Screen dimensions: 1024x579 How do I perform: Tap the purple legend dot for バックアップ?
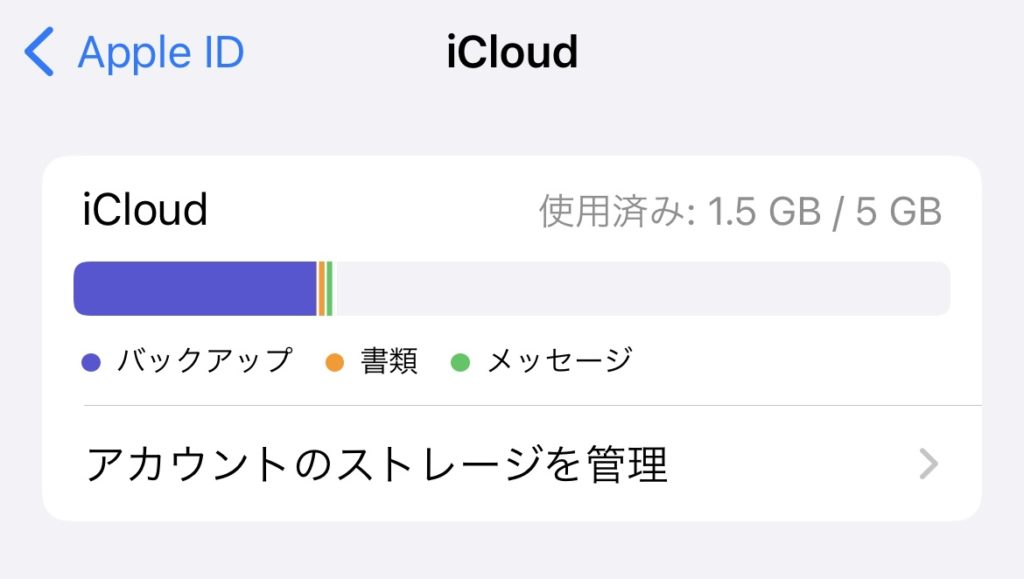pyautogui.click(x=92, y=362)
